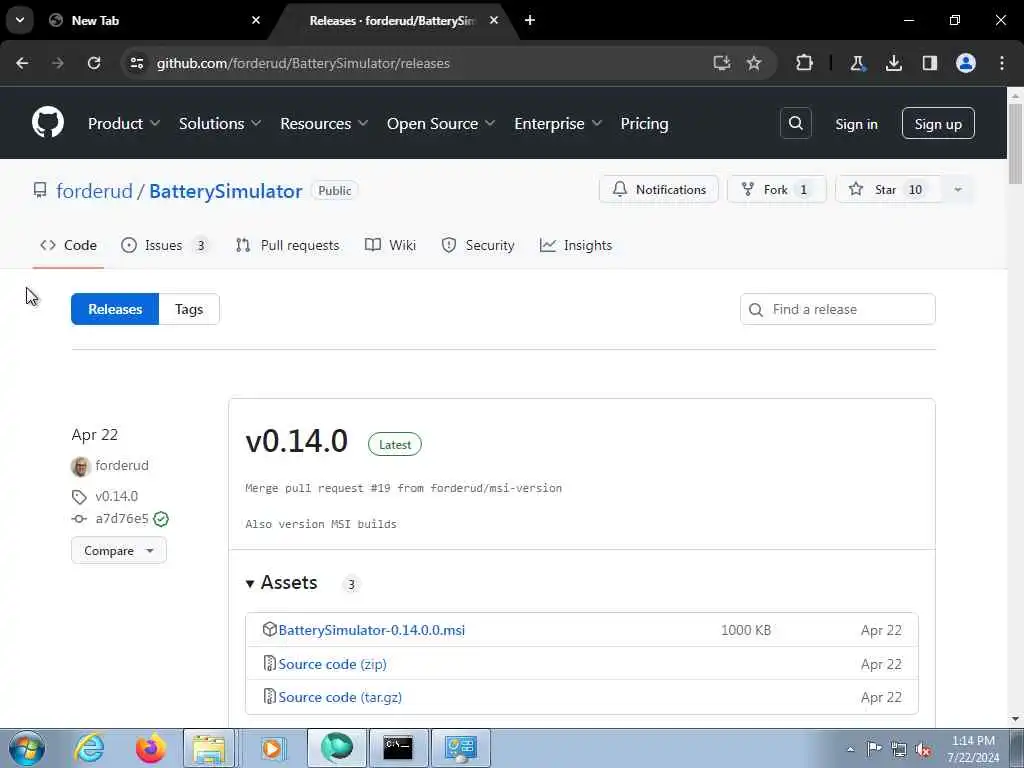Open the GitHub search icon
This screenshot has height=768, width=1024.
click(795, 123)
